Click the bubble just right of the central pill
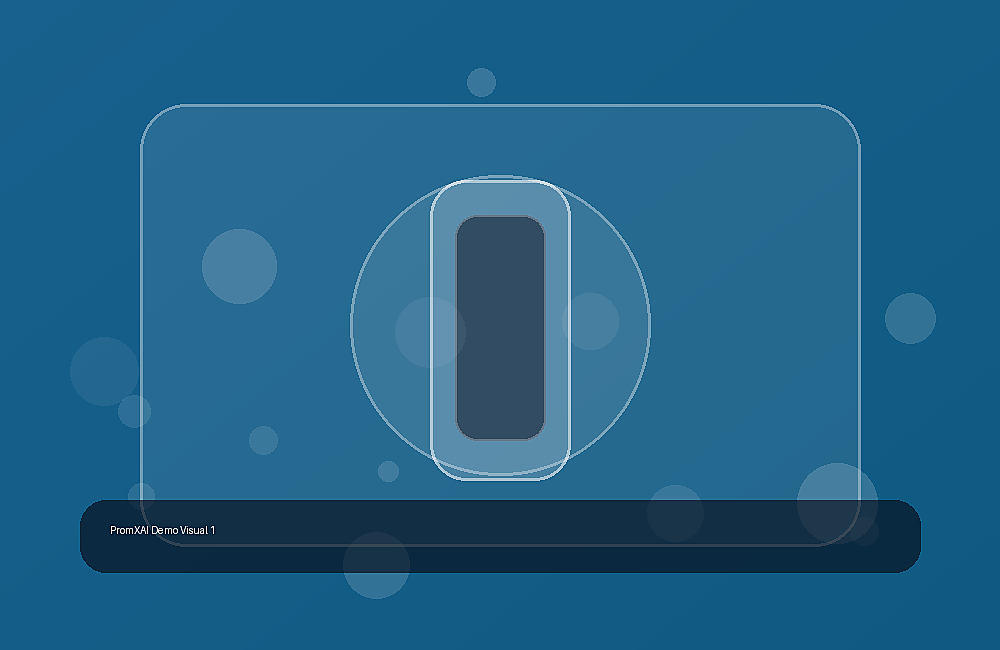The height and width of the screenshot is (650, 1000). pos(591,321)
